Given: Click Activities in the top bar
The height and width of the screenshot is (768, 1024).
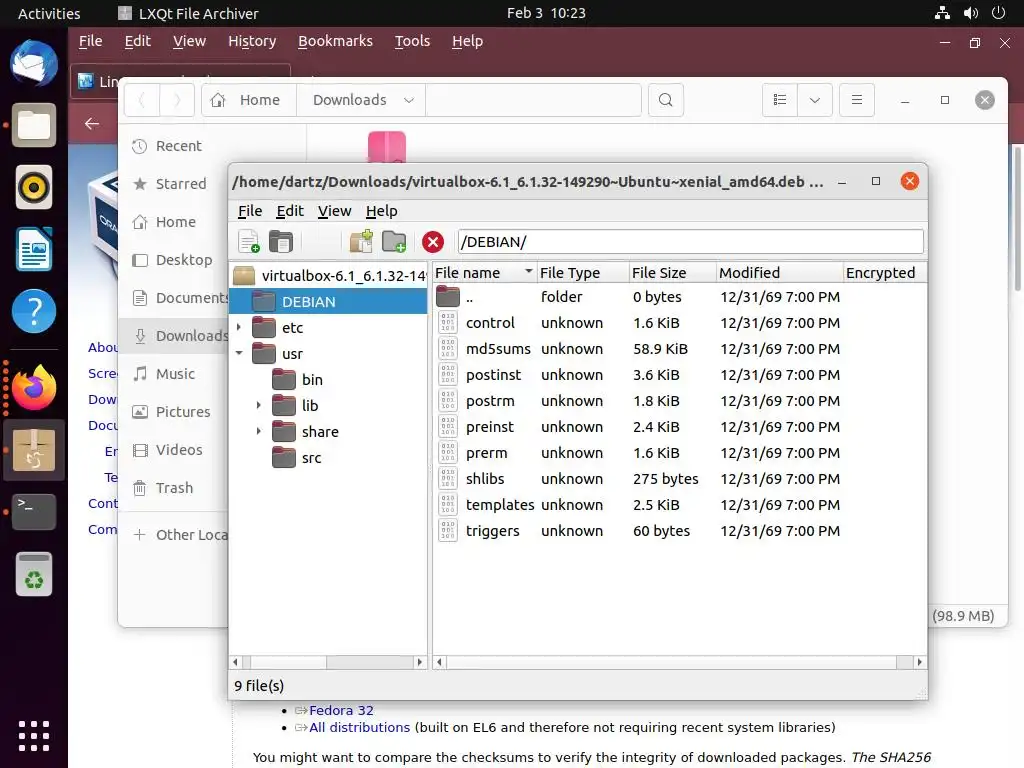Looking at the screenshot, I should (x=49, y=13).
